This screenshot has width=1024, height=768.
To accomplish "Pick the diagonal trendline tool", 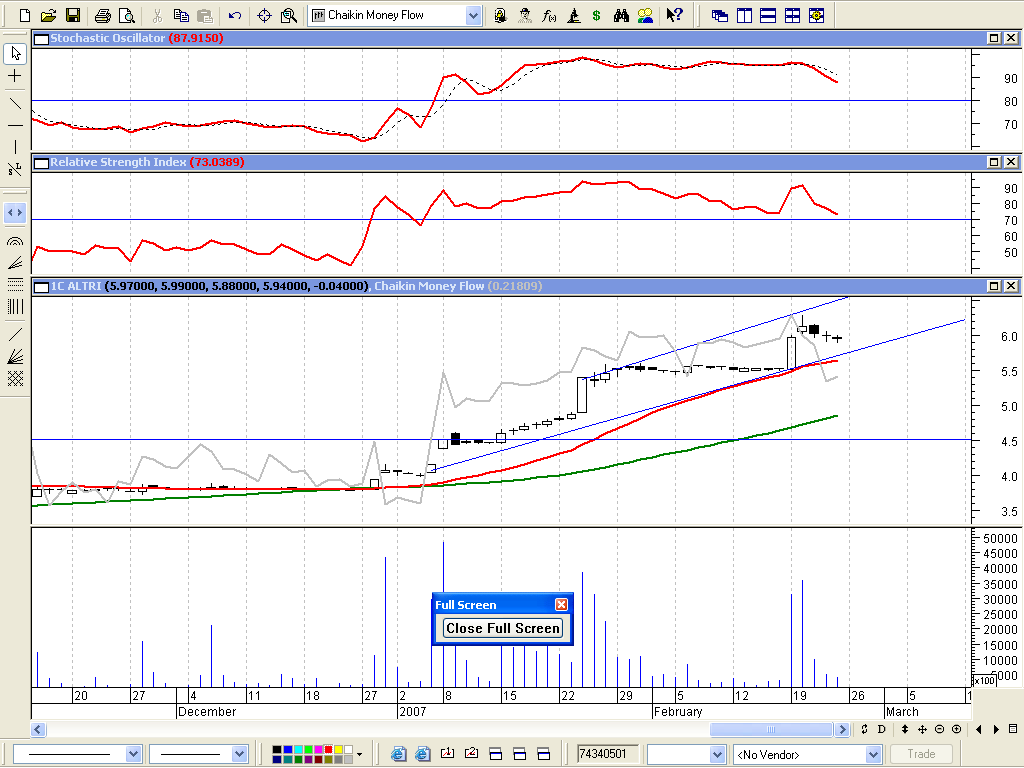I will [15, 103].
